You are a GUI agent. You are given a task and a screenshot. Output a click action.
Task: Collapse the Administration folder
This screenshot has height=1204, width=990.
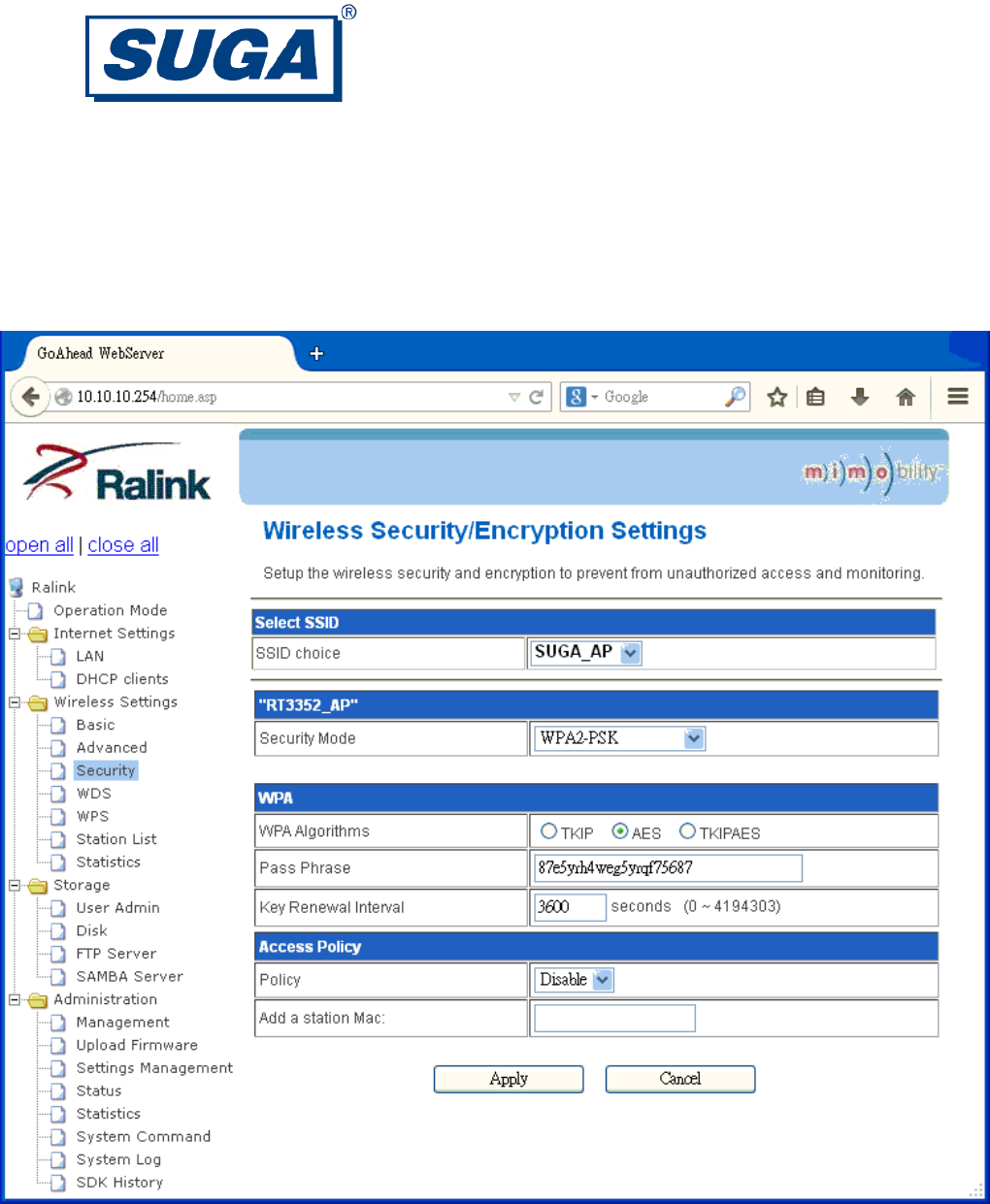click(x=15, y=1000)
